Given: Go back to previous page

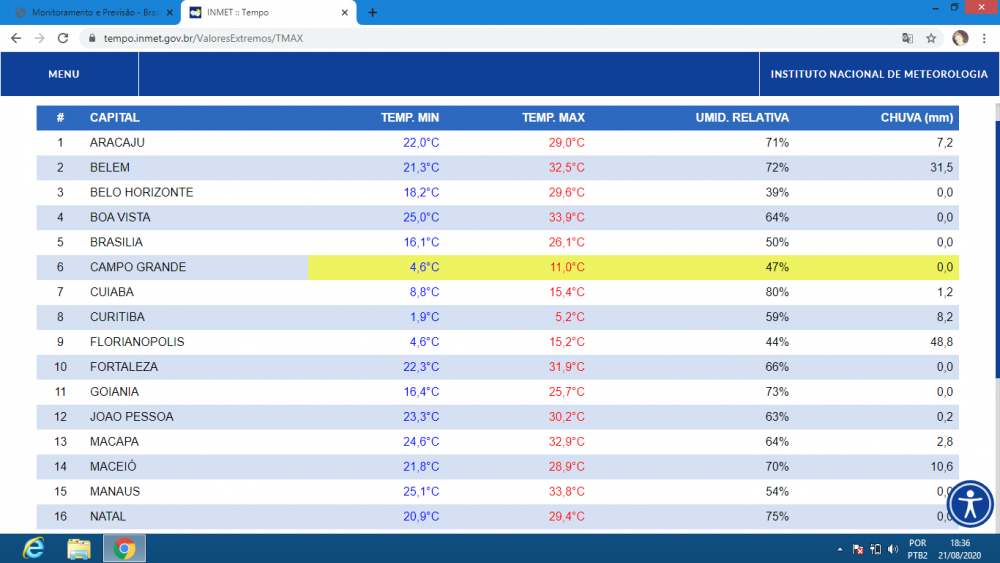Looking at the screenshot, I should click(x=16, y=38).
